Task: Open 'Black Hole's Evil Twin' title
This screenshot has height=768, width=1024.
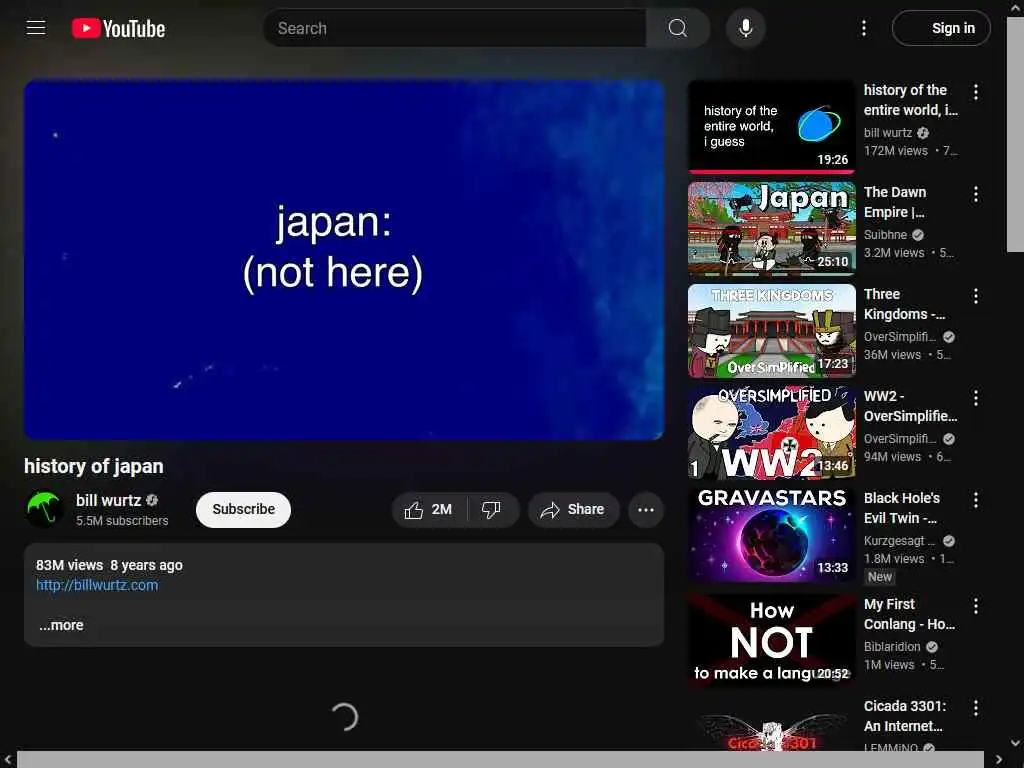Action: tap(902, 507)
